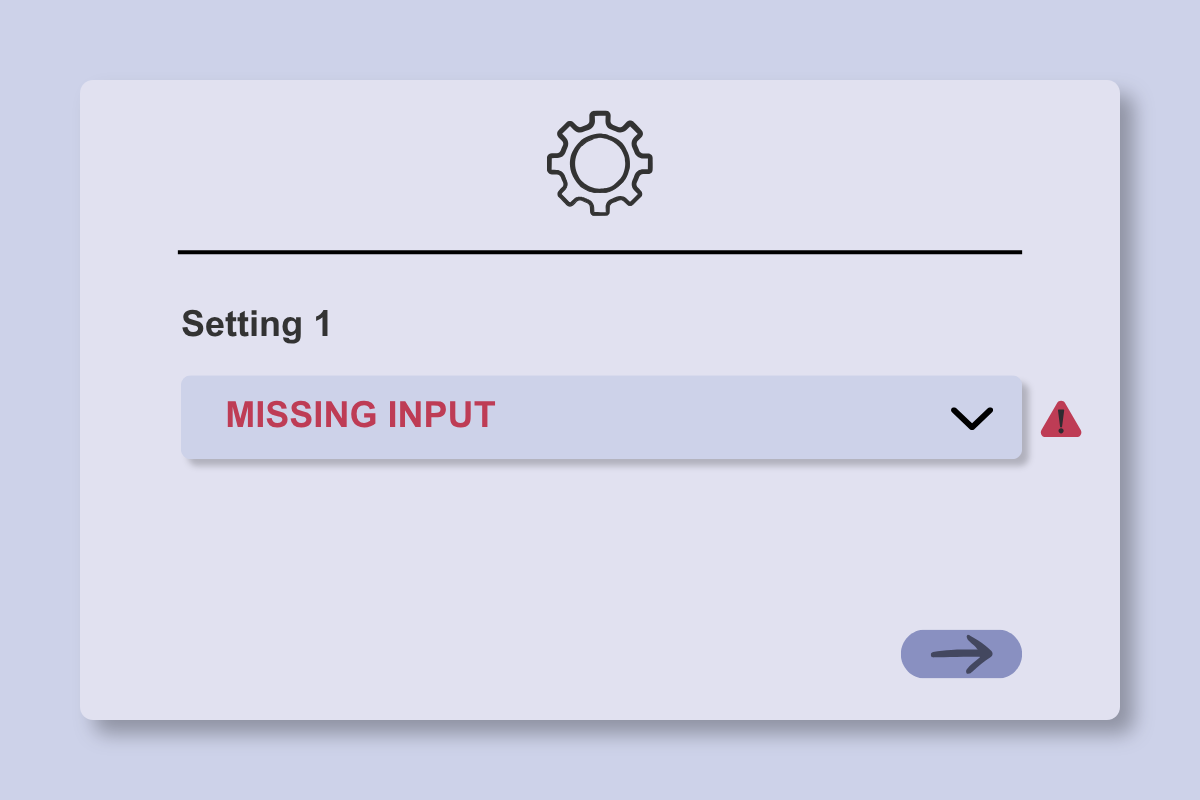
Task: Open the Setting 1 dropdown field
Action: [601, 417]
